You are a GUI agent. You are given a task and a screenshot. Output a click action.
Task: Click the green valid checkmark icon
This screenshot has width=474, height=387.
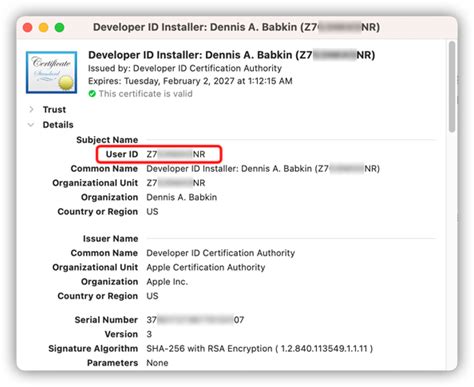pyautogui.click(x=92, y=94)
